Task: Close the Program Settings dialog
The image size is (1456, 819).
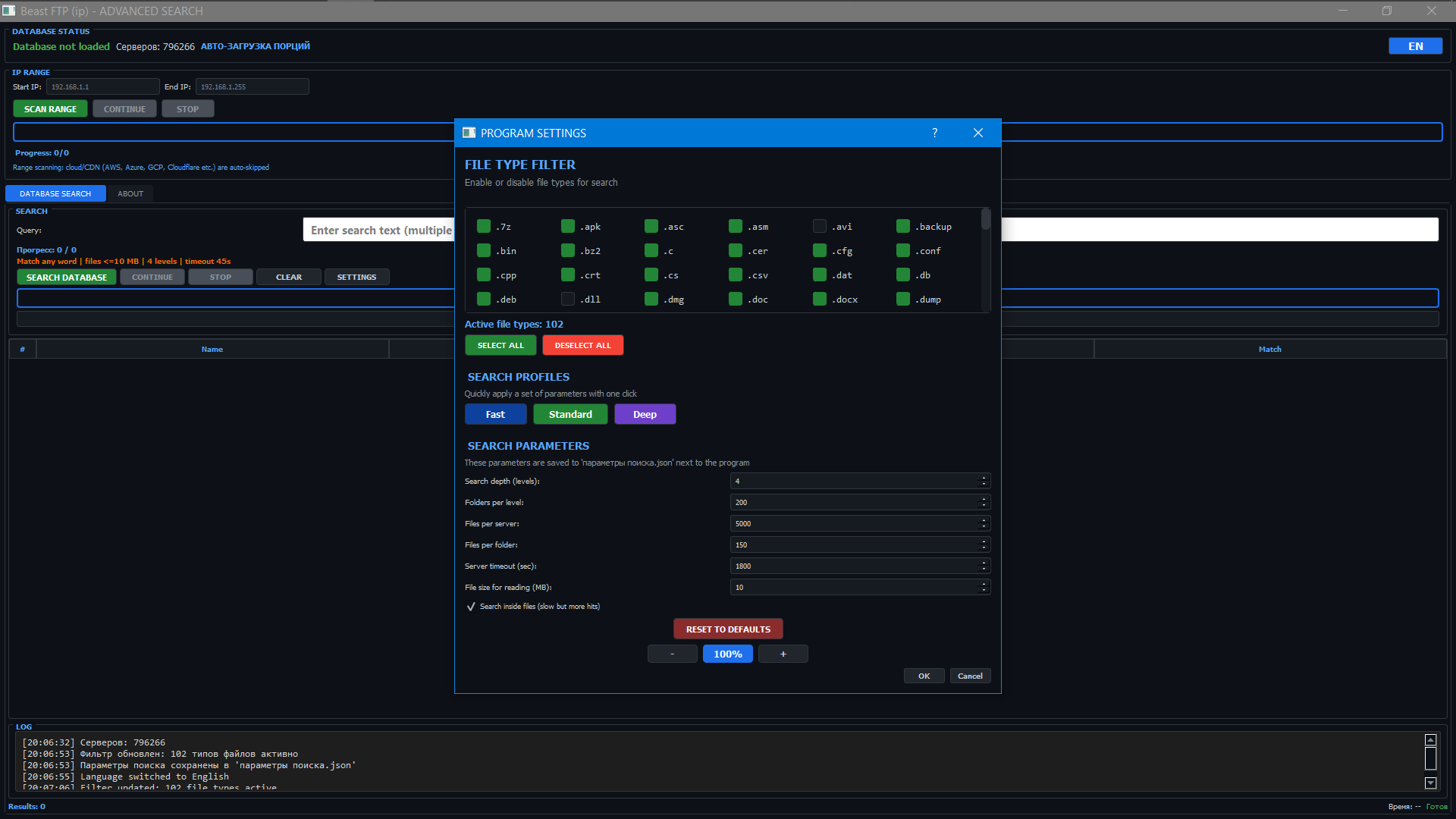Action: point(978,133)
